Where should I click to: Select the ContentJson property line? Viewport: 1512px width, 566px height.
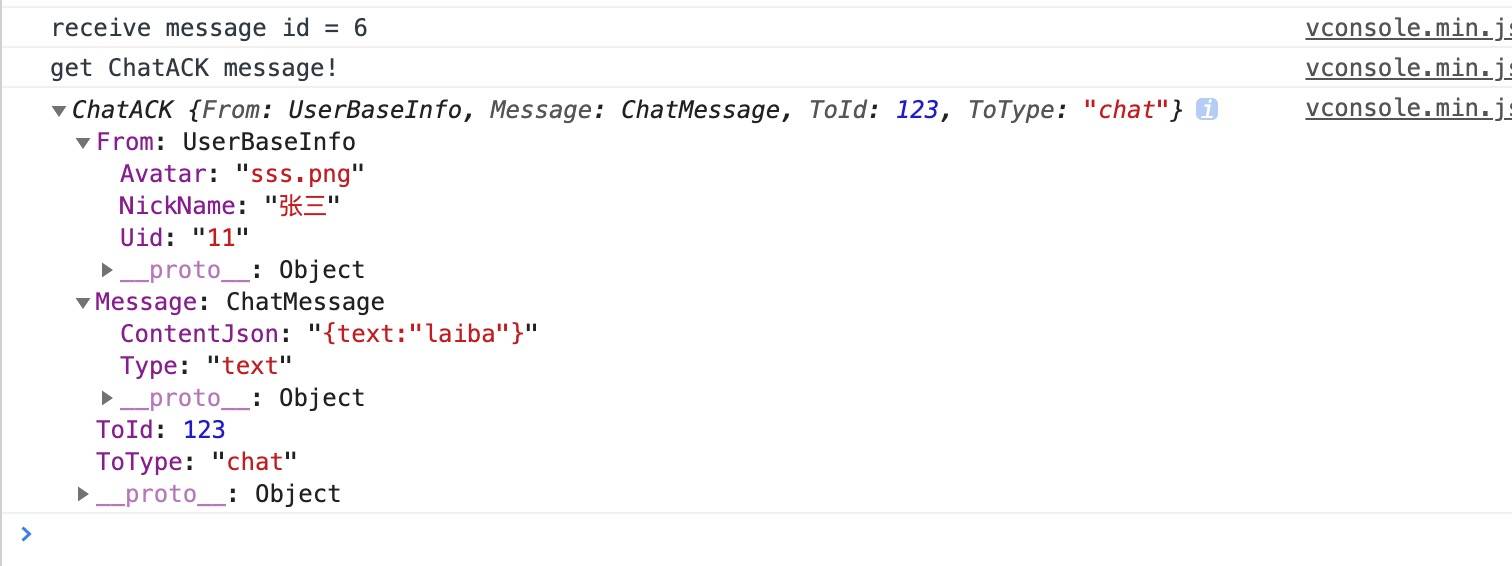pos(330,334)
